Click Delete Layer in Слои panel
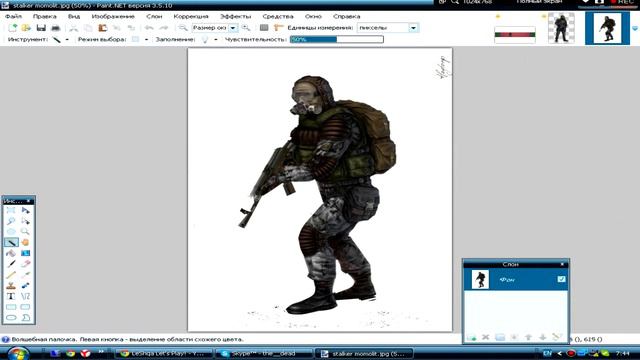 pos(485,337)
